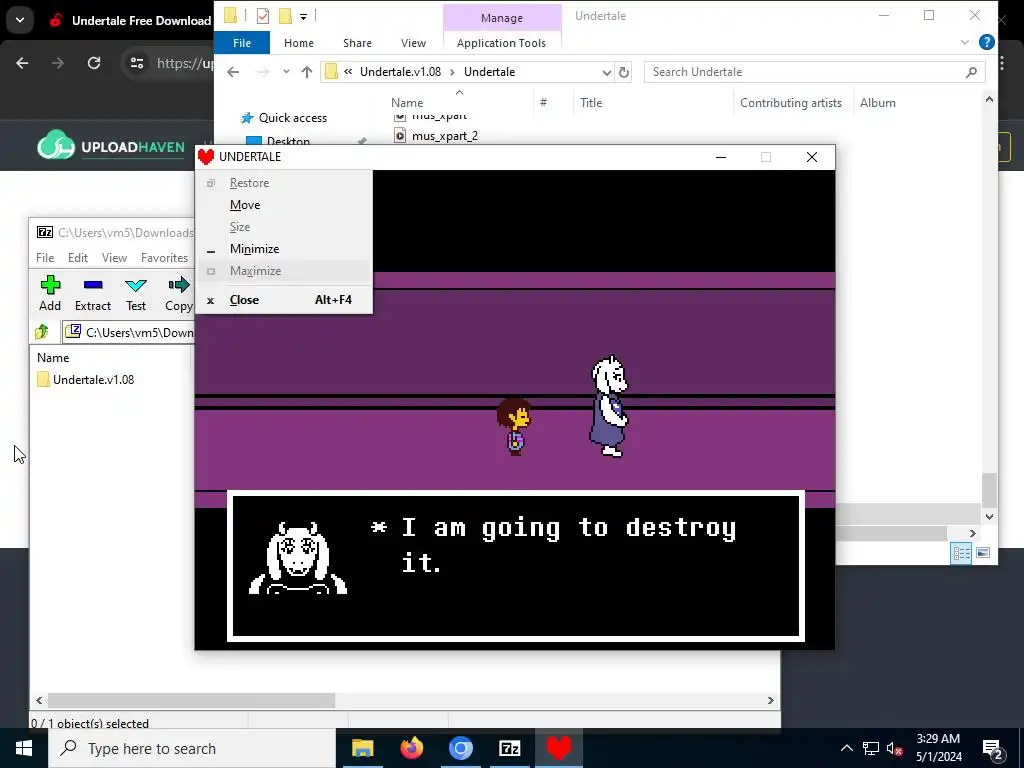Open Firefox from taskbar
1024x768 pixels.
(411, 748)
